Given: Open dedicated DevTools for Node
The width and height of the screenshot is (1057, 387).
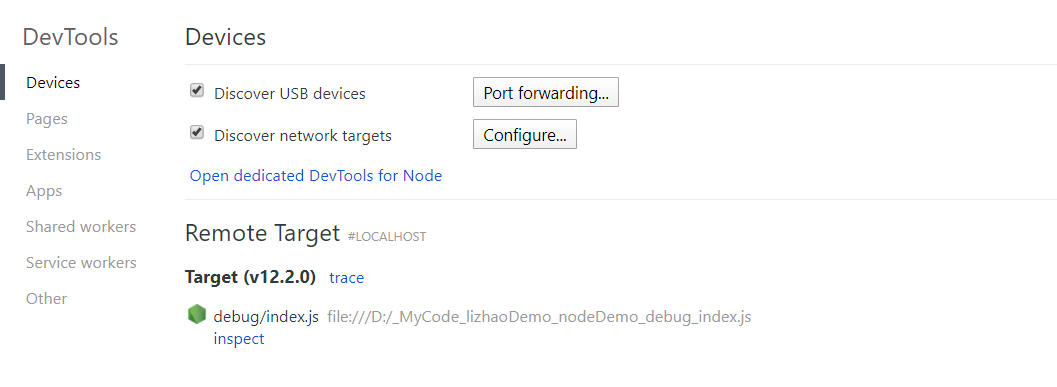Looking at the screenshot, I should pos(315,176).
